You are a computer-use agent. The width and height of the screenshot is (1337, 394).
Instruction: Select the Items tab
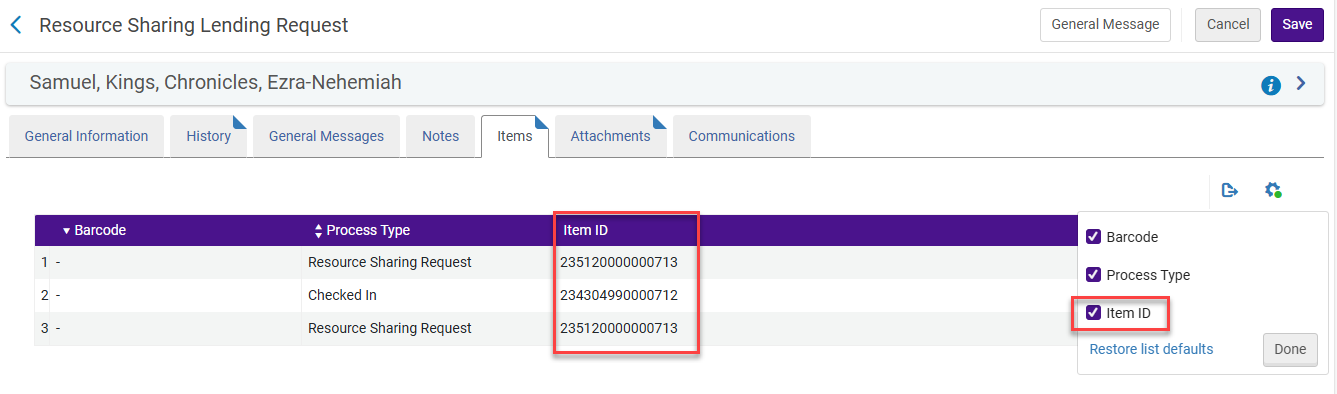515,137
